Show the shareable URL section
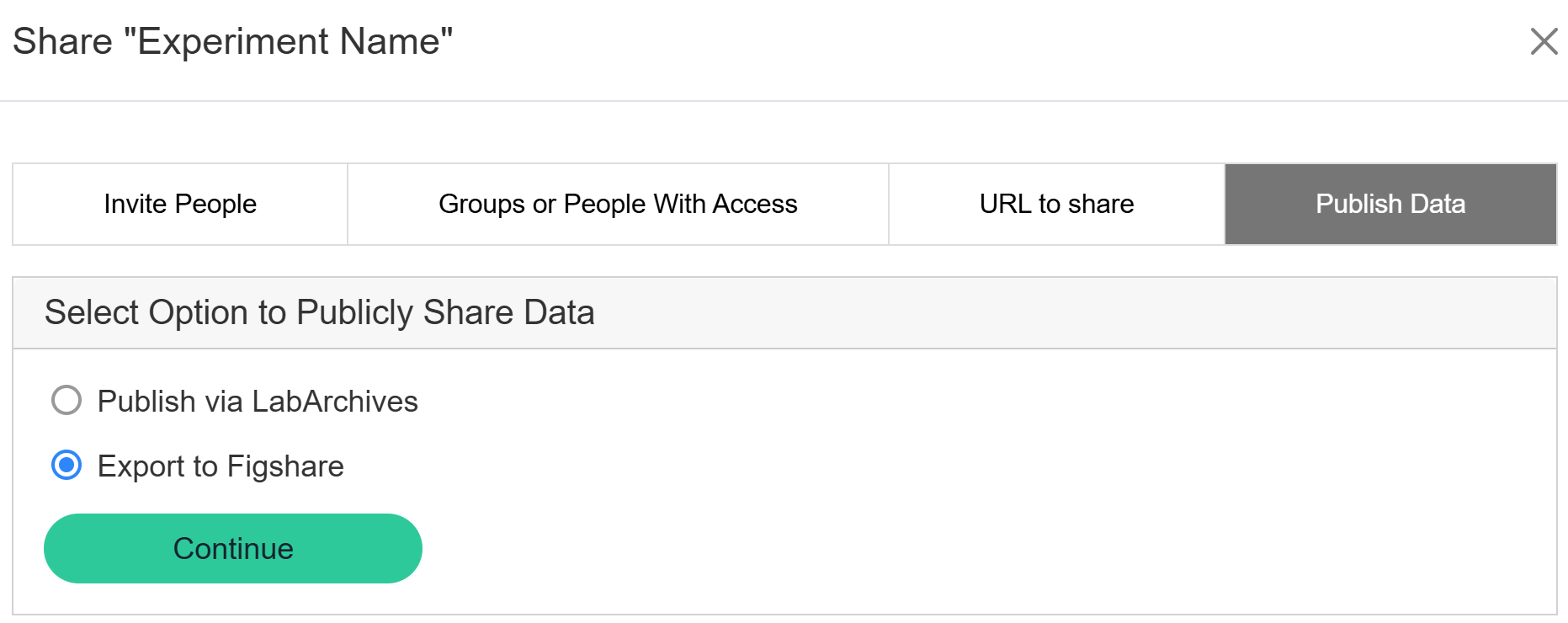The width and height of the screenshot is (1568, 623). [1056, 205]
